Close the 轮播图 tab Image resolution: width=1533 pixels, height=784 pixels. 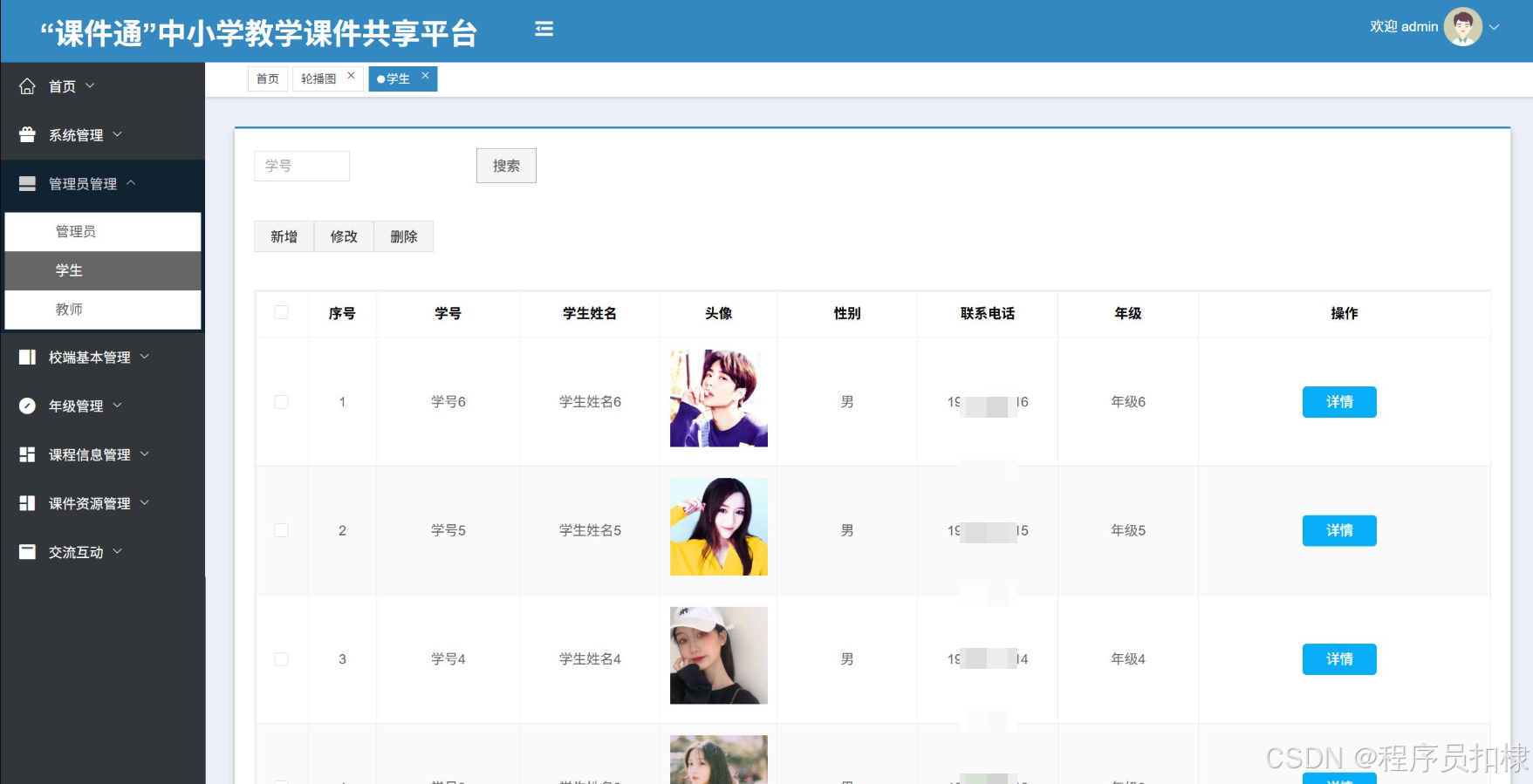[x=351, y=76]
